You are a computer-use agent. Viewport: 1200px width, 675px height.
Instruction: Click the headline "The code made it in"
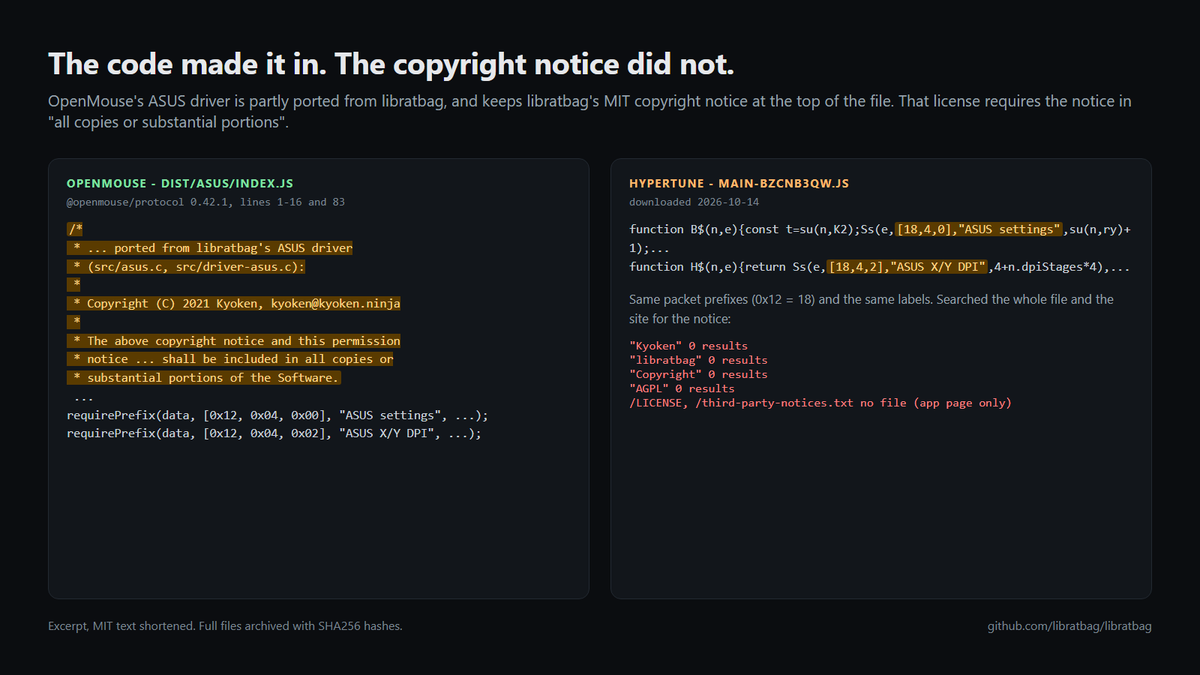click(187, 64)
